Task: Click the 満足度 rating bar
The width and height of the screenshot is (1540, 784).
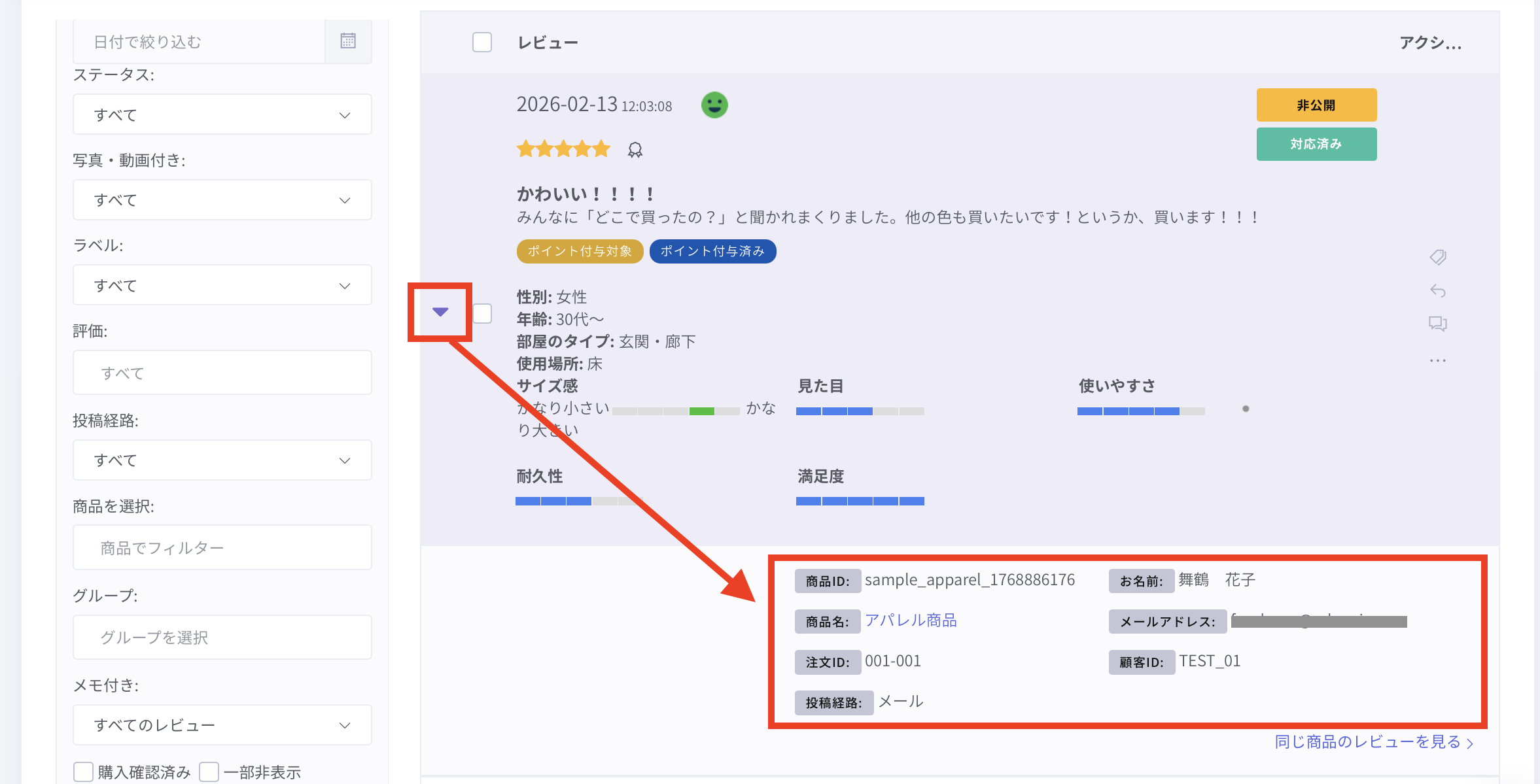Action: point(860,501)
